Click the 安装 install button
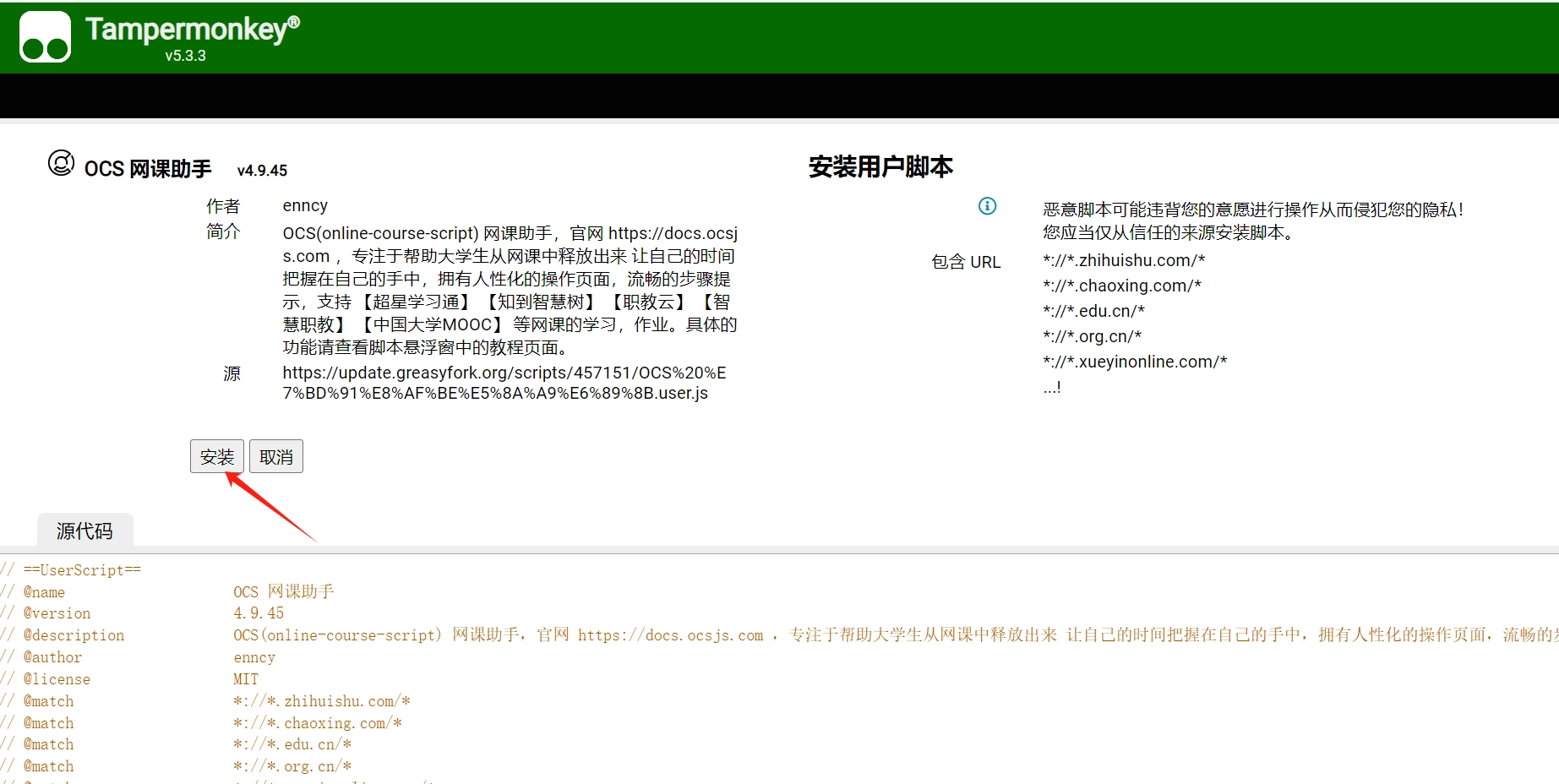Viewport: 1559px width, 784px height. point(217,456)
